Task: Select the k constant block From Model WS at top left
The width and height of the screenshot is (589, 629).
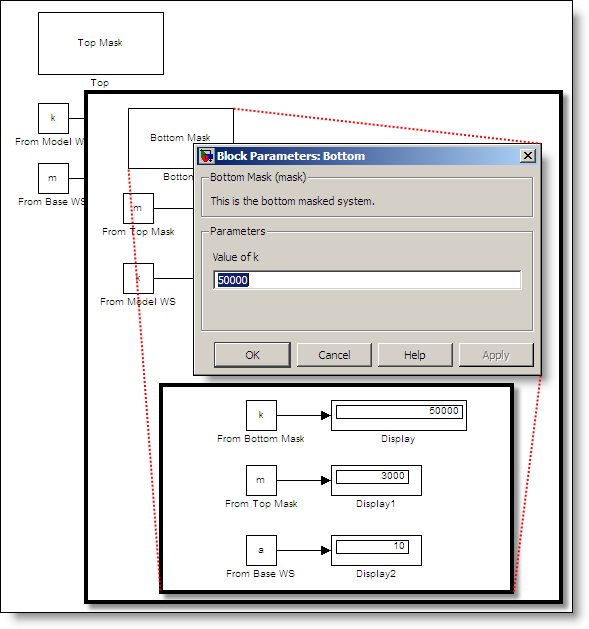Action: click(x=53, y=118)
